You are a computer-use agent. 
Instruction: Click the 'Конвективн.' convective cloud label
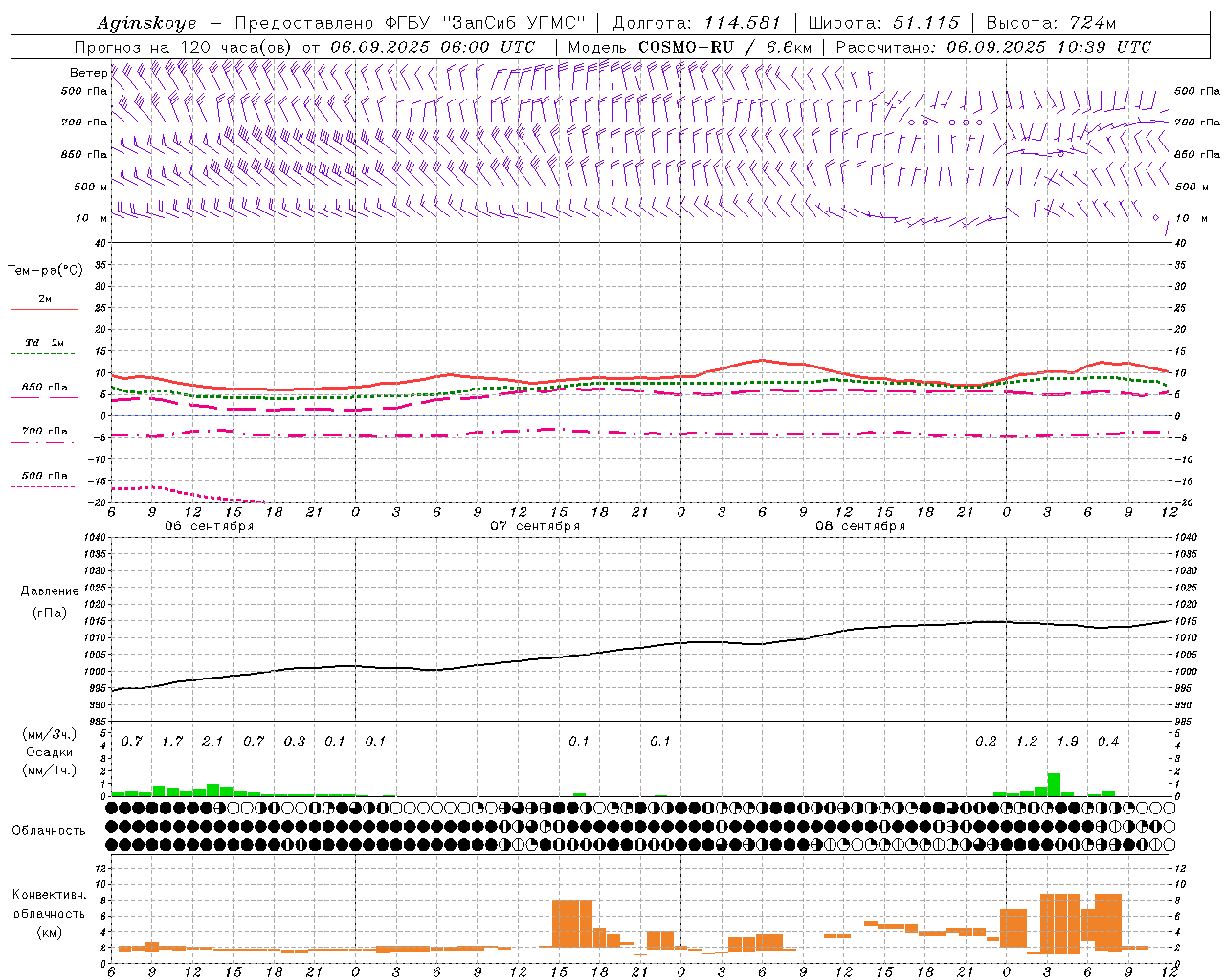point(49,895)
